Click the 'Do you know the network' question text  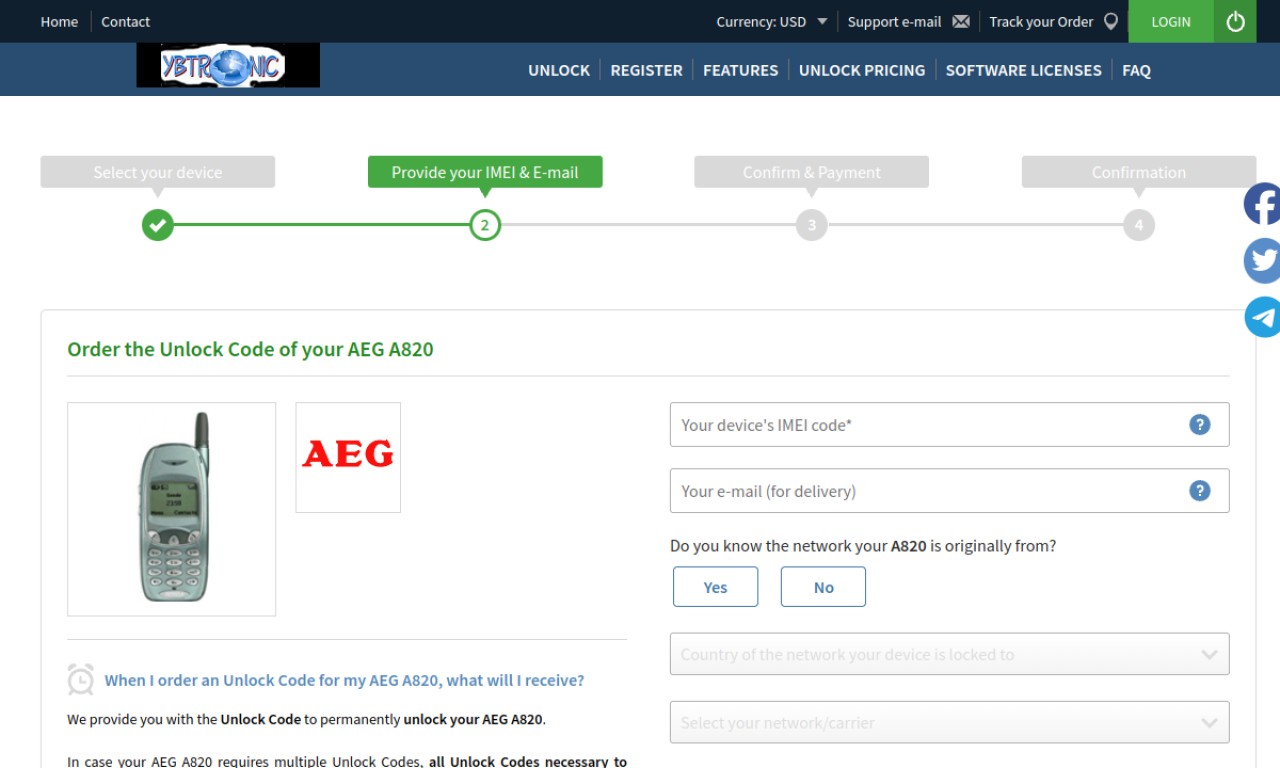coord(863,546)
